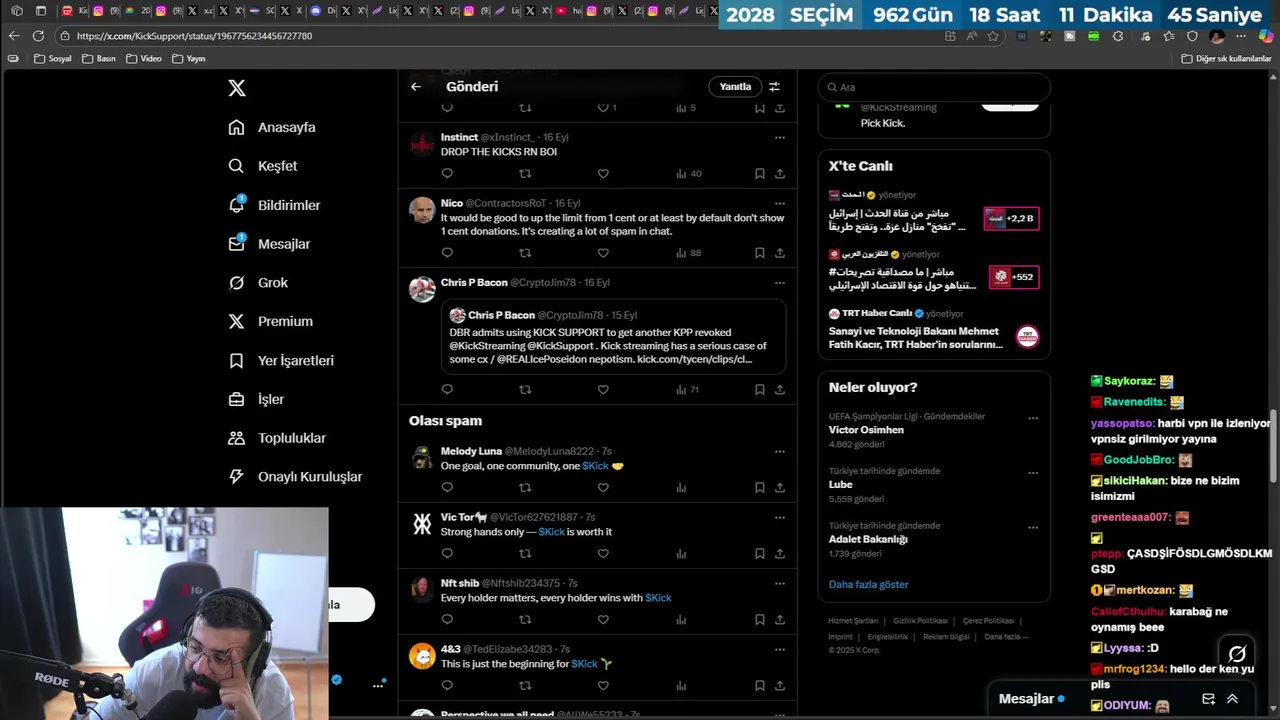
Task: View analytics of Nico's post
Action: click(688, 253)
